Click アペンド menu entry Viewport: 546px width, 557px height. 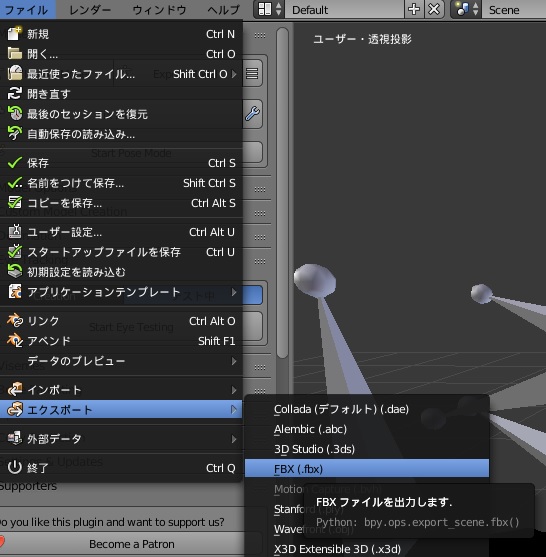point(121,341)
